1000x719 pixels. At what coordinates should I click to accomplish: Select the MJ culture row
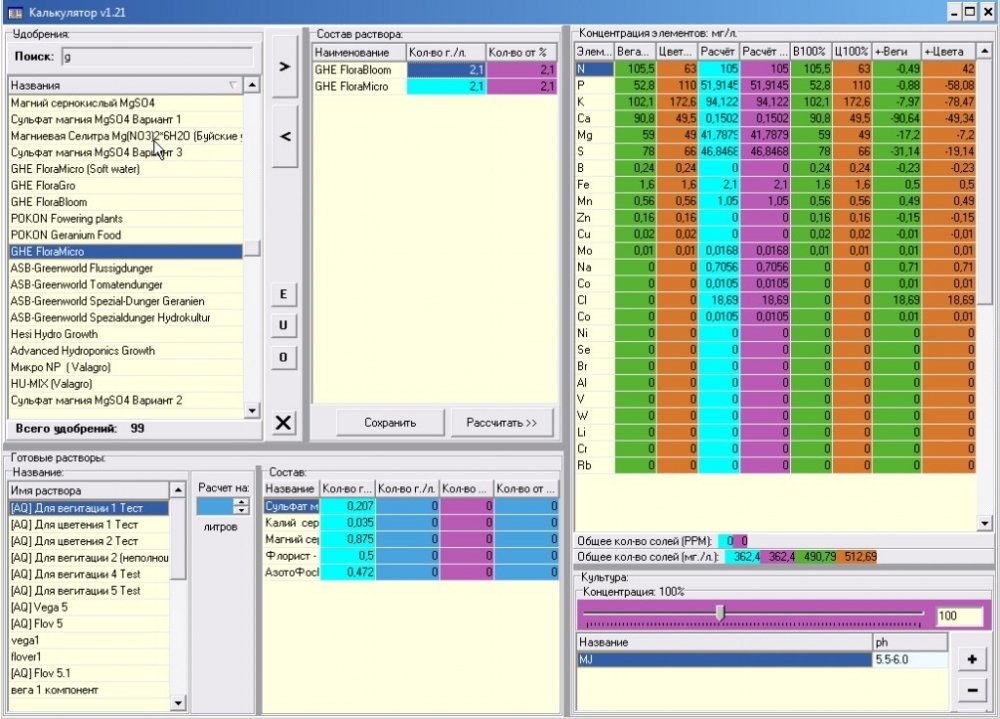[x=724, y=660]
